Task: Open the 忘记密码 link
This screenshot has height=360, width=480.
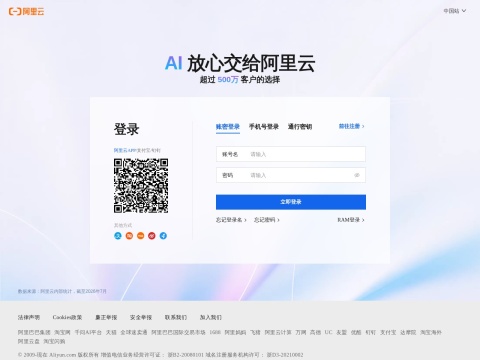Action: click(267, 220)
